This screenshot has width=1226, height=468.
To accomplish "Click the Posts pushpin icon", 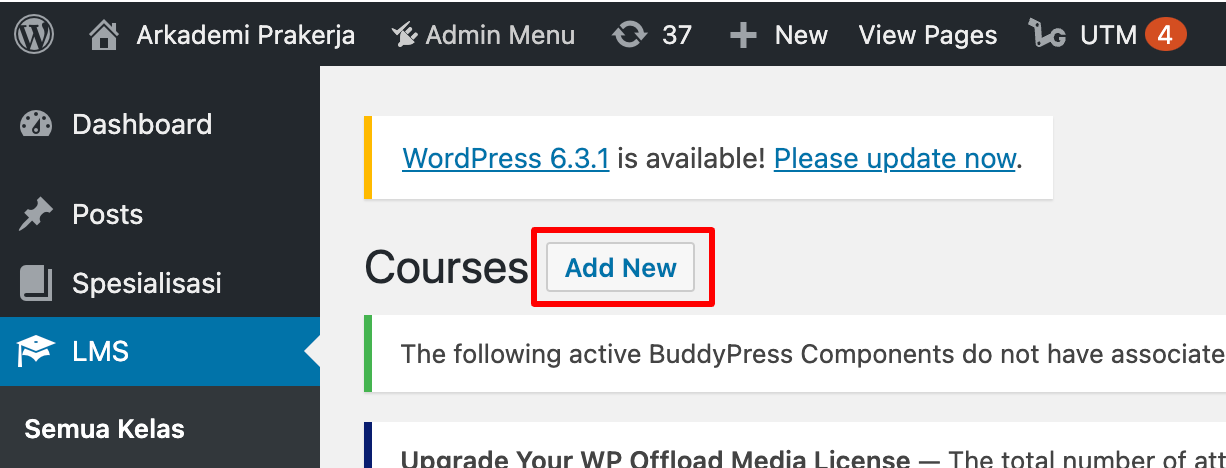I will coord(36,214).
